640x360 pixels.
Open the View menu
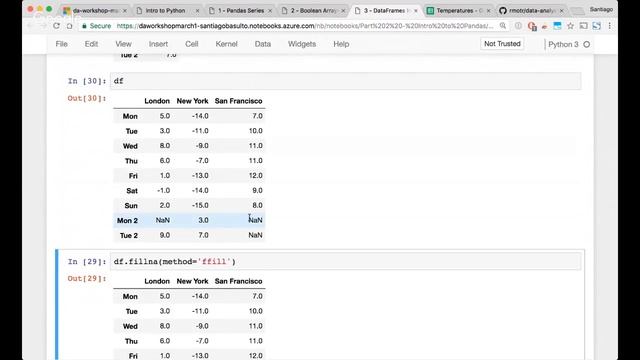click(x=123, y=44)
